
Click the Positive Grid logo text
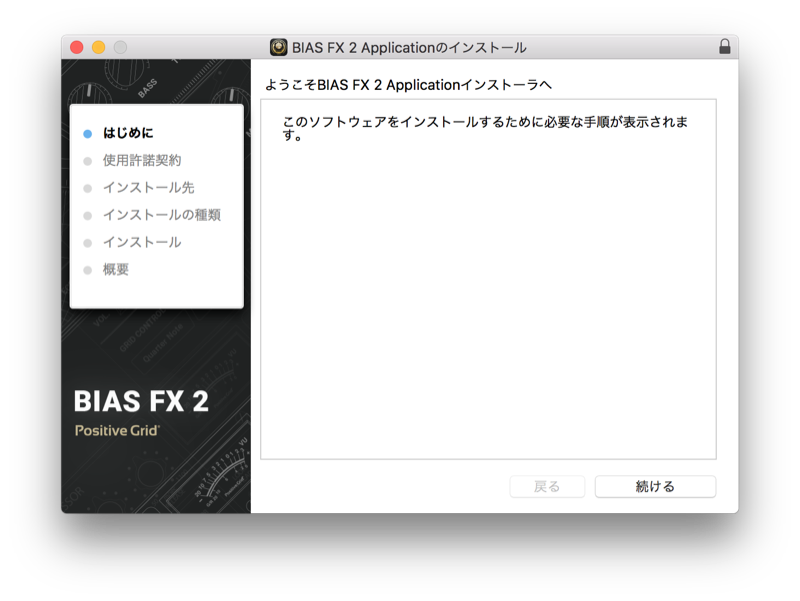click(117, 431)
